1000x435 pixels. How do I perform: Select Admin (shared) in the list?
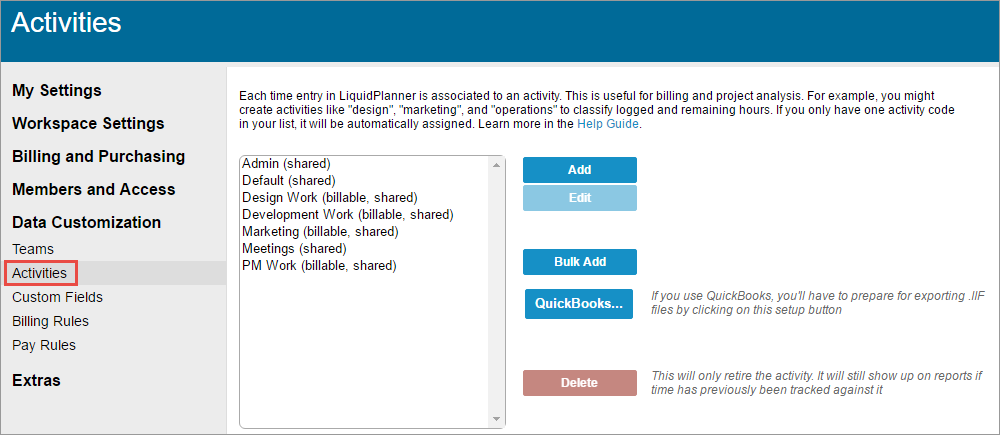coord(286,164)
